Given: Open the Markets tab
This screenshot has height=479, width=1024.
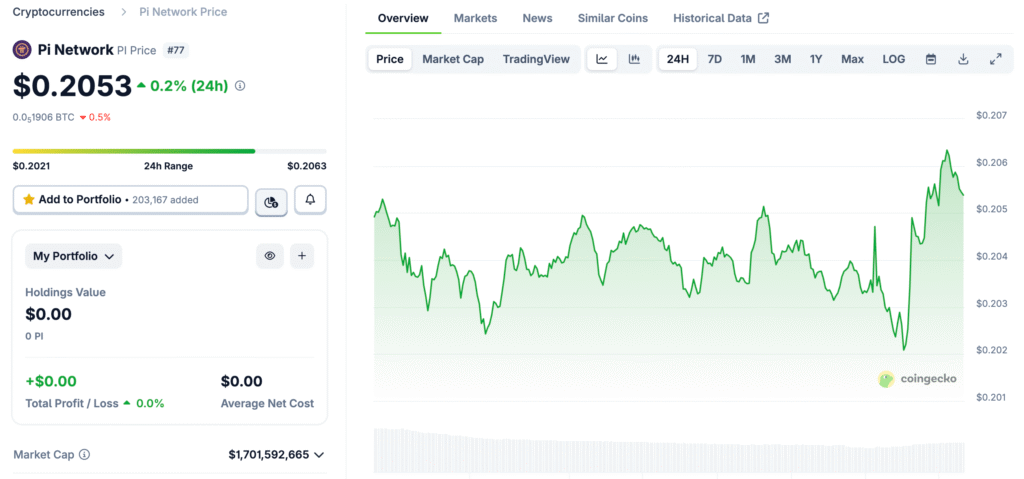Looking at the screenshot, I should (475, 18).
